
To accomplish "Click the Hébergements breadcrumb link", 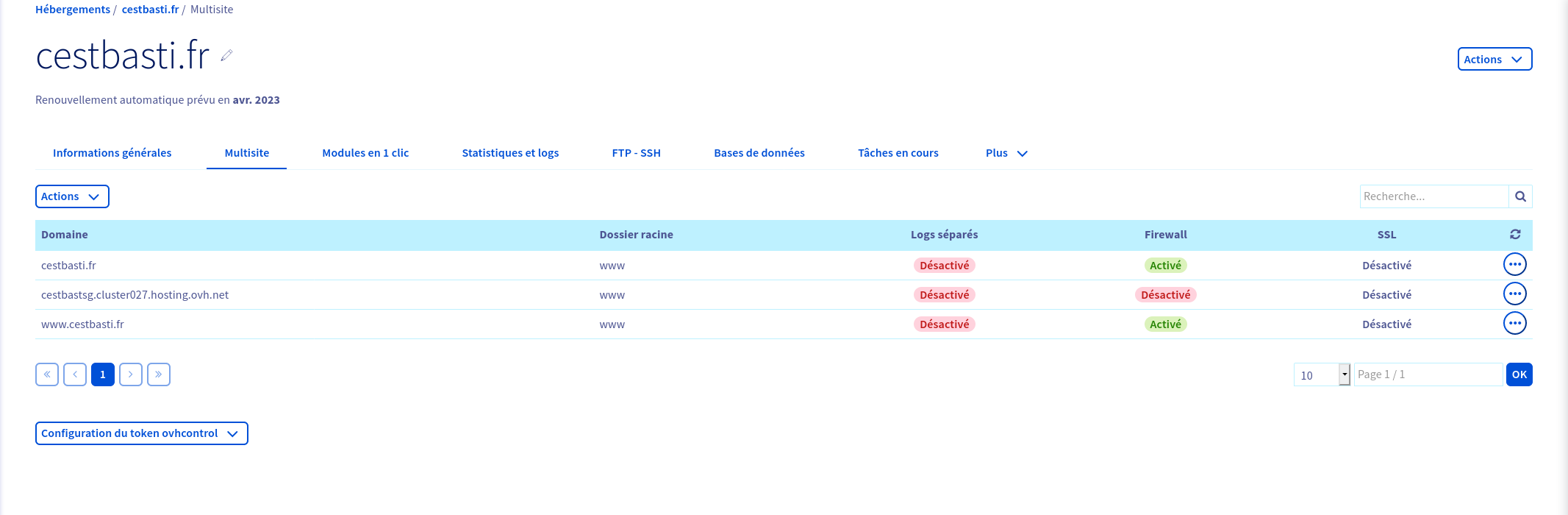I will point(72,10).
